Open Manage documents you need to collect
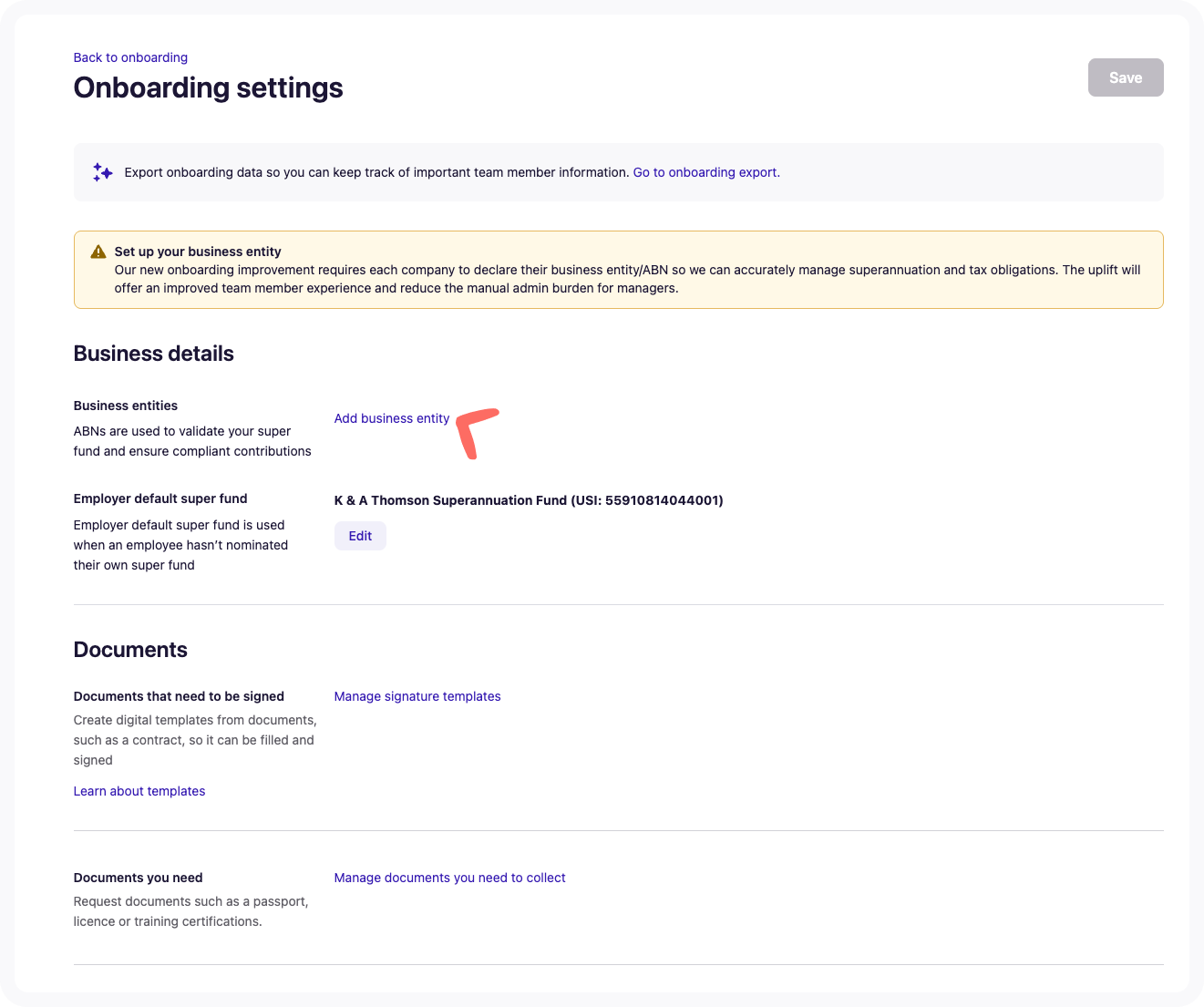Image resolution: width=1204 pixels, height=1007 pixels. [x=449, y=878]
